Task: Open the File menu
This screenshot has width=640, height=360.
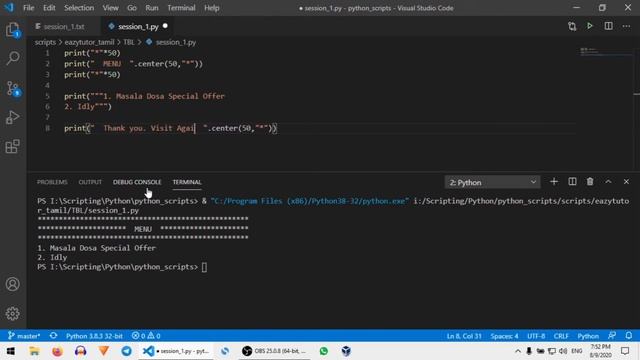Action: coord(29,8)
